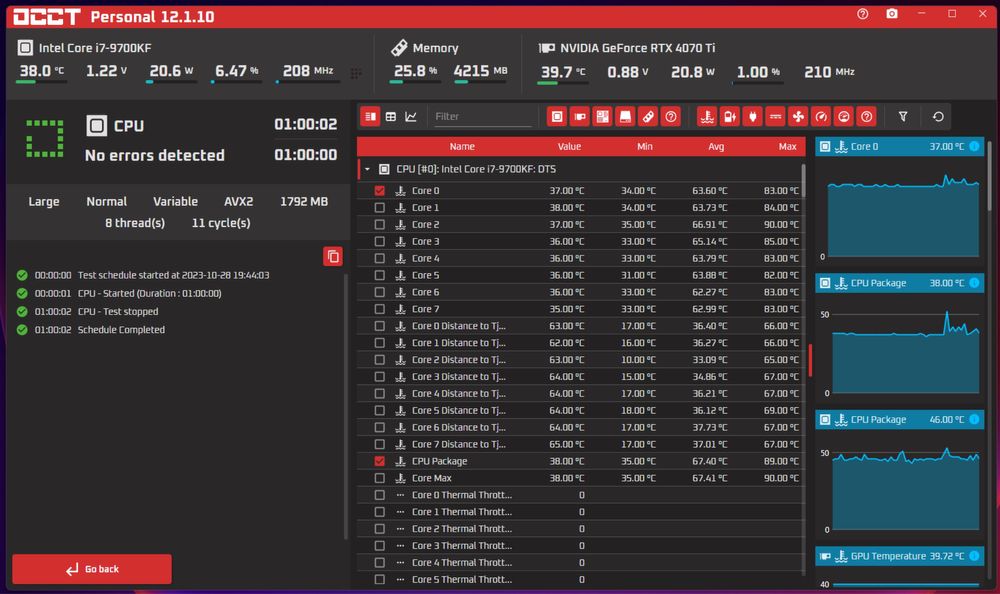Switch to the table grid view icon
The height and width of the screenshot is (594, 1000).
[x=391, y=117]
